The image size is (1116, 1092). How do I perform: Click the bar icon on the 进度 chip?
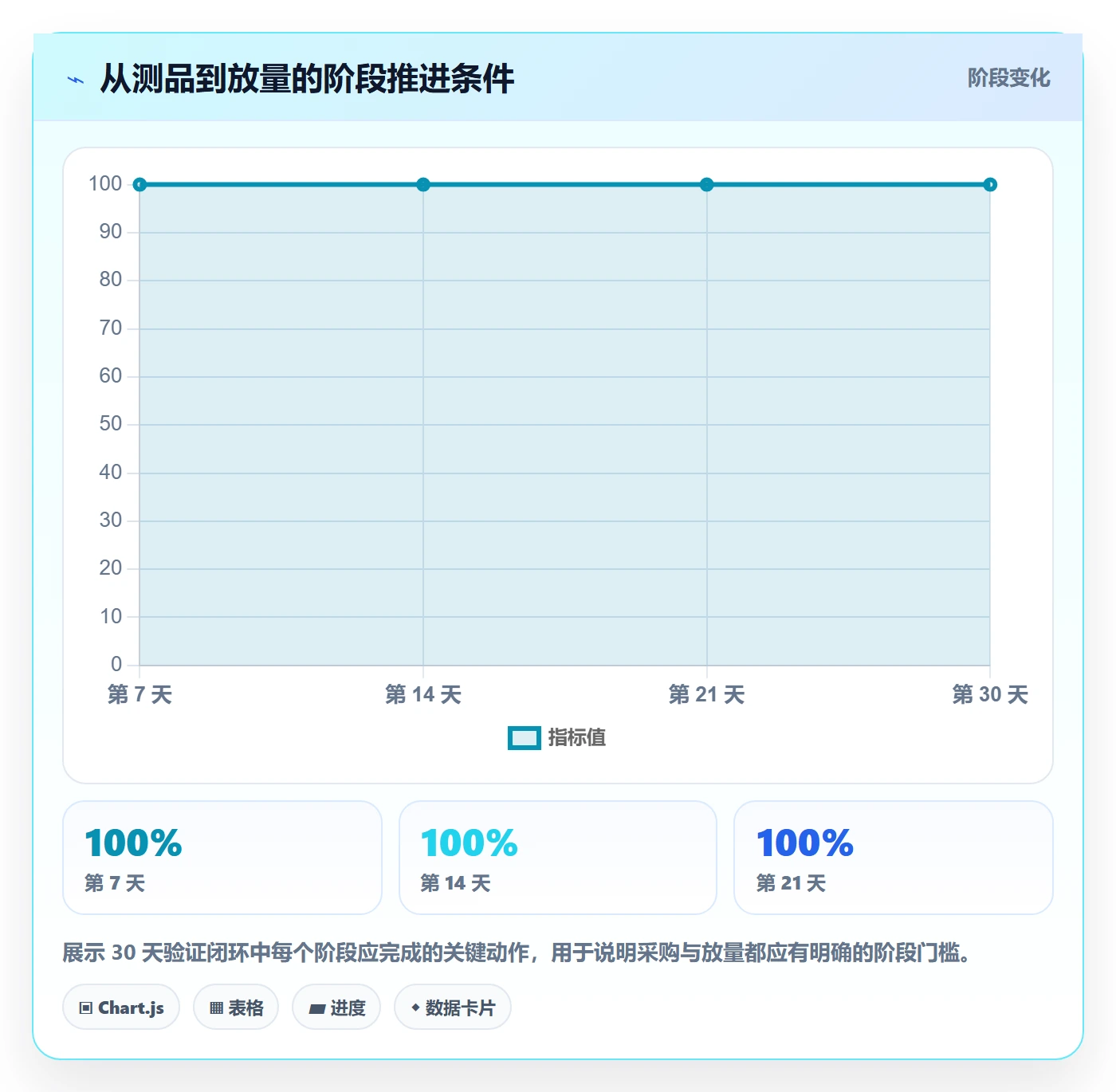[x=316, y=1008]
